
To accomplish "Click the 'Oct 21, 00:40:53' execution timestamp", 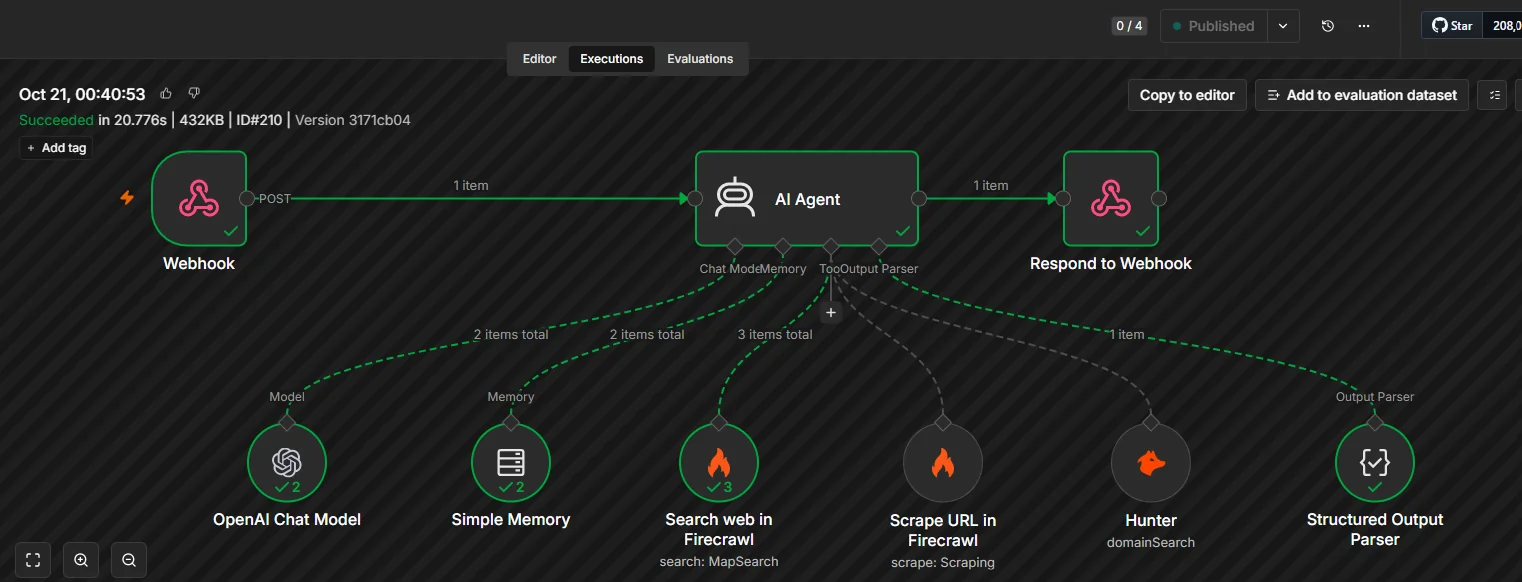I will tap(82, 94).
